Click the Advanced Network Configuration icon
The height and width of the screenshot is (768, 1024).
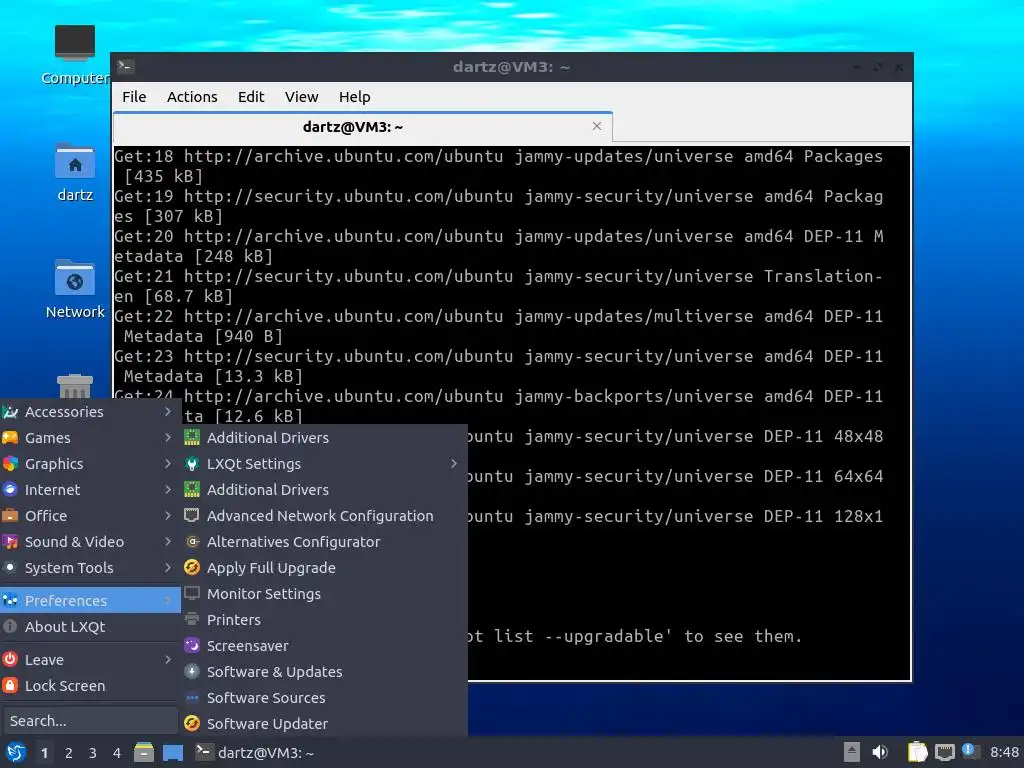pyautogui.click(x=191, y=516)
